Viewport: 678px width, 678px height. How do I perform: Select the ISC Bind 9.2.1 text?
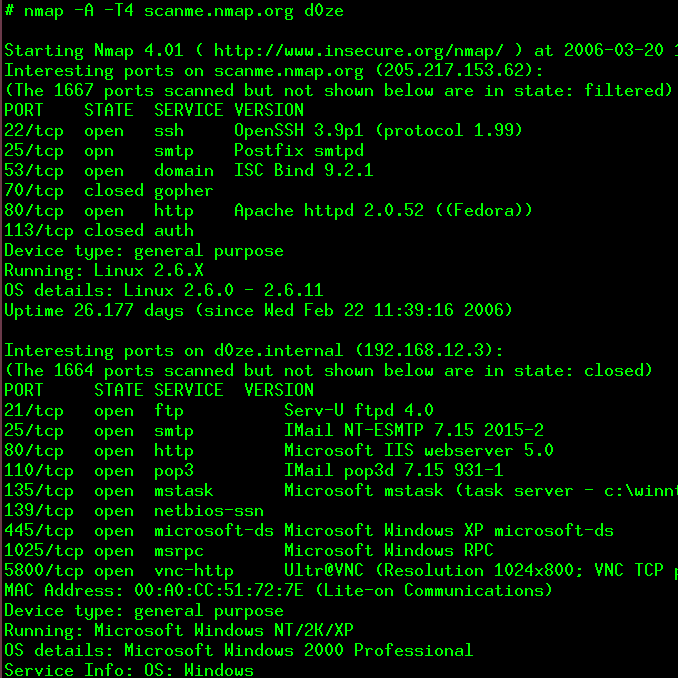[x=304, y=170]
